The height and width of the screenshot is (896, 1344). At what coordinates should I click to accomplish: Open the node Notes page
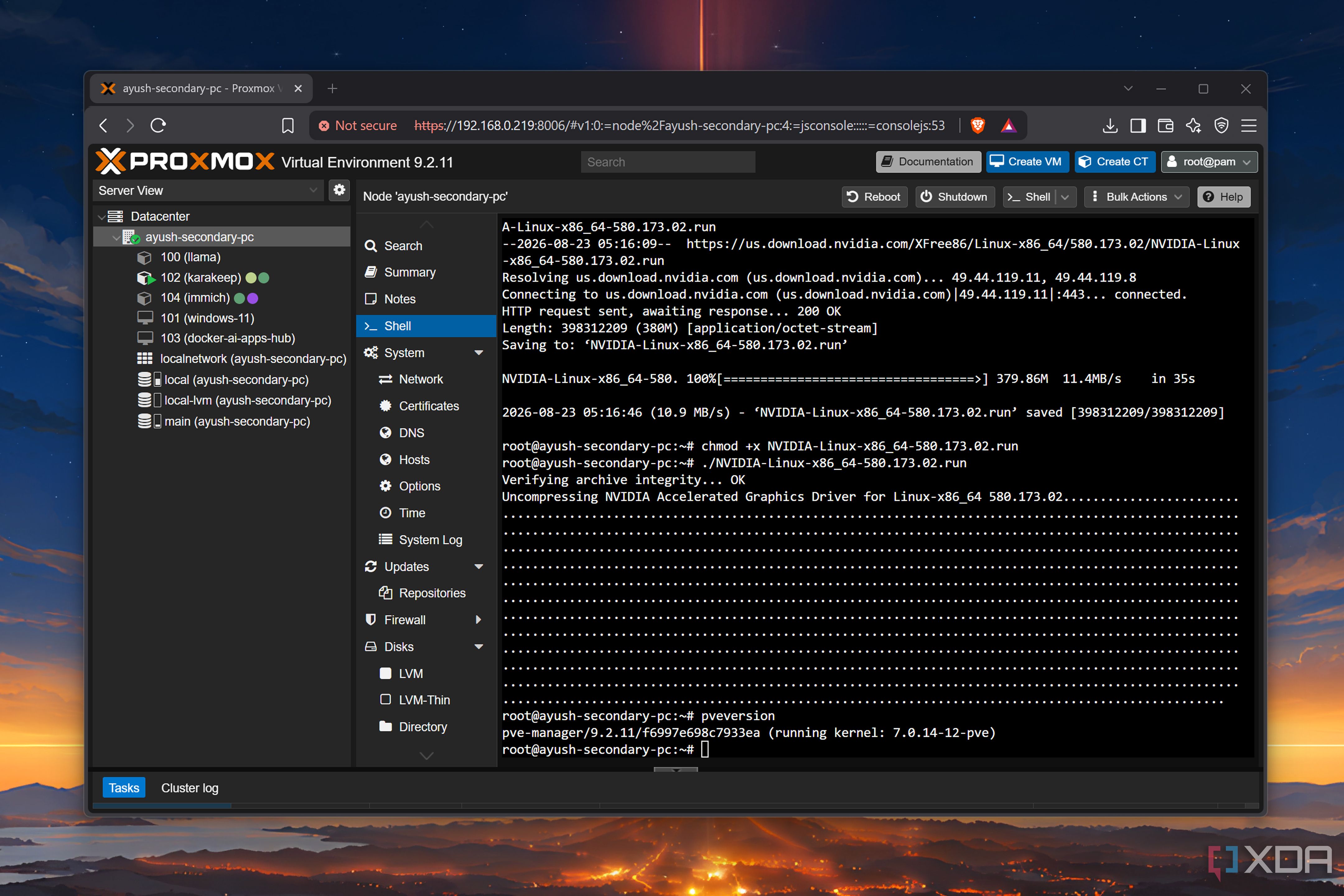click(426, 299)
